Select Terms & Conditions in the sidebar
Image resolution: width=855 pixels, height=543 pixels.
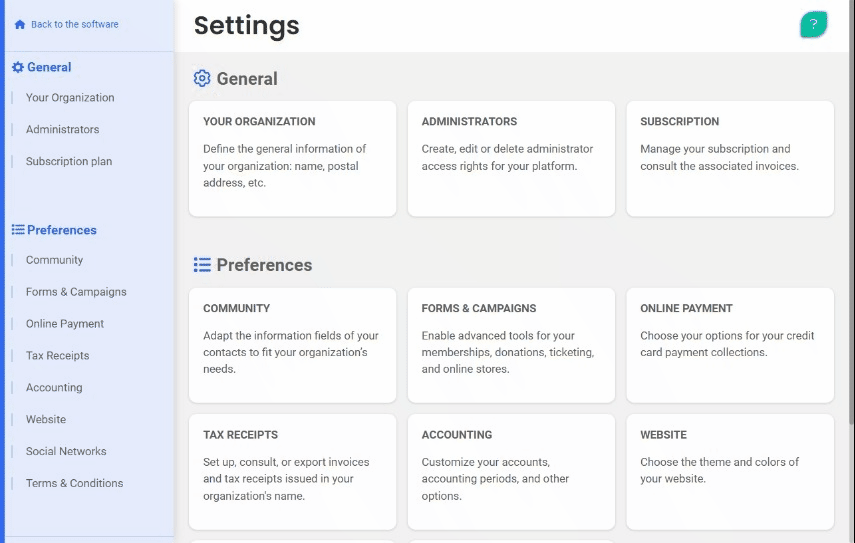click(x=74, y=483)
